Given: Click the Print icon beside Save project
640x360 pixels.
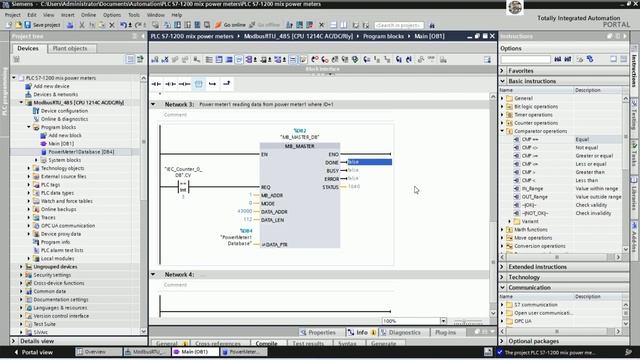Looking at the screenshot, I should [x=70, y=25].
